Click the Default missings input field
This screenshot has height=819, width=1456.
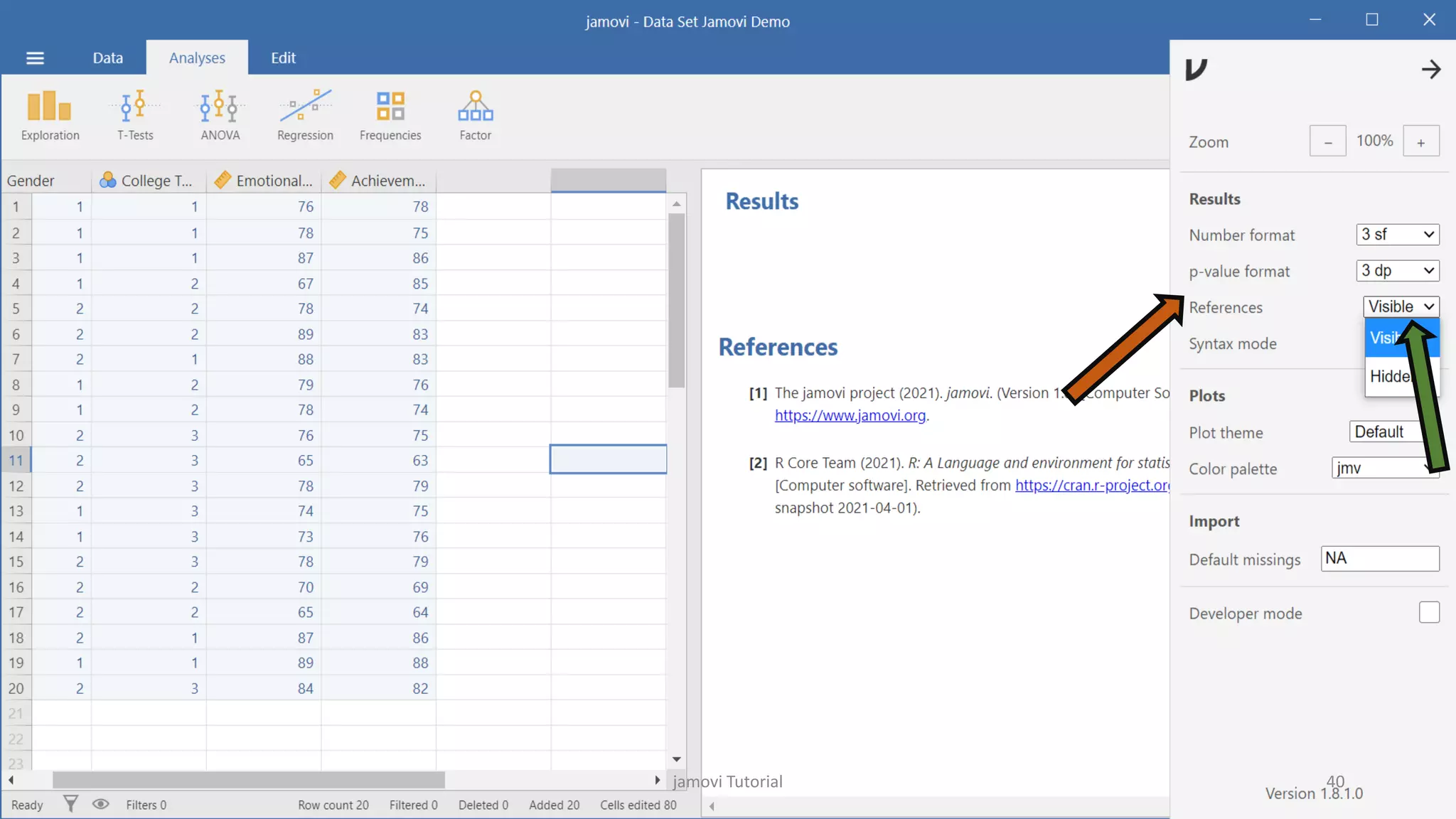[x=1379, y=559]
